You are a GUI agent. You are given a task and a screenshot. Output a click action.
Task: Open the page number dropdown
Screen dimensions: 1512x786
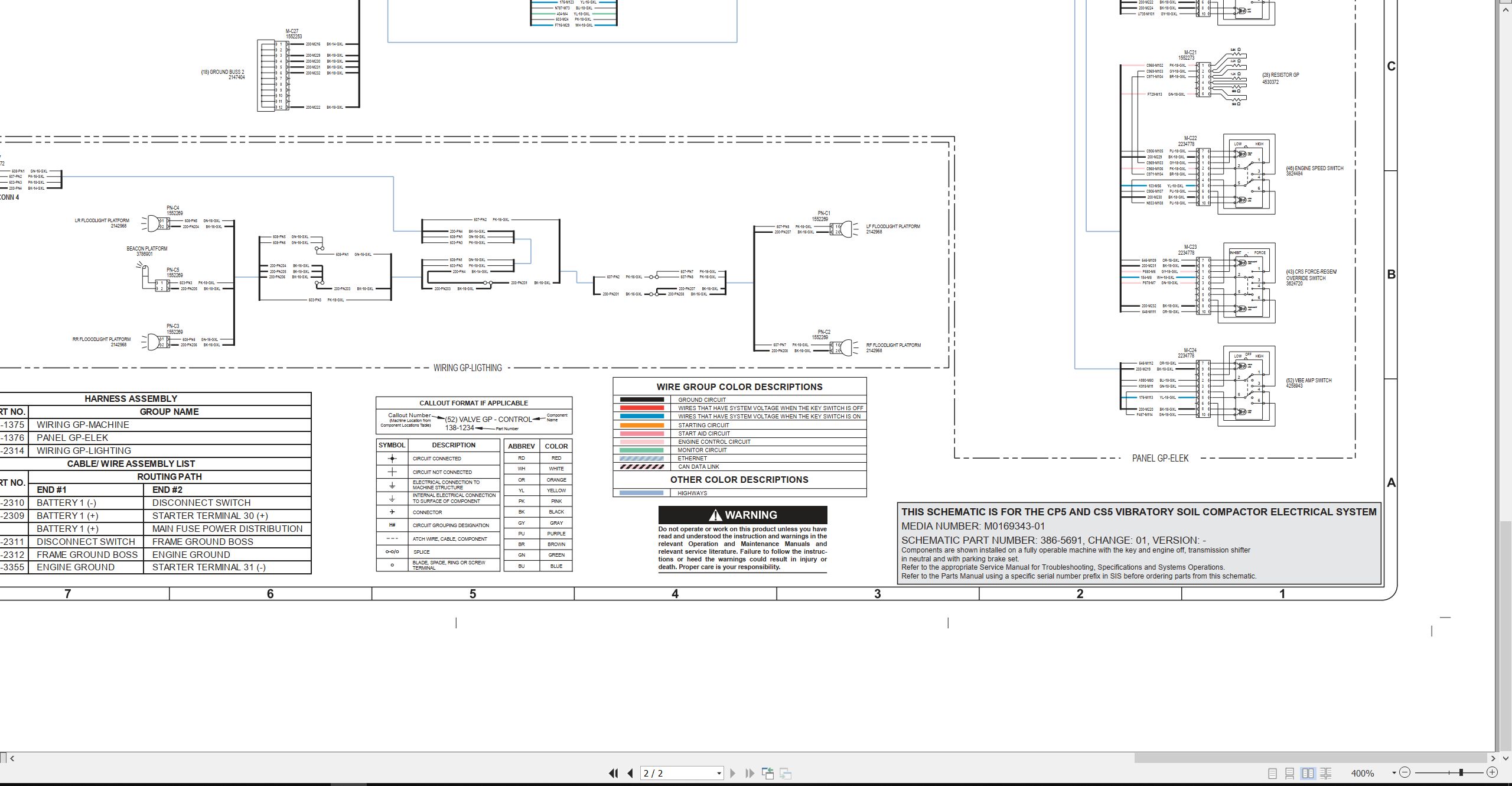click(719, 773)
